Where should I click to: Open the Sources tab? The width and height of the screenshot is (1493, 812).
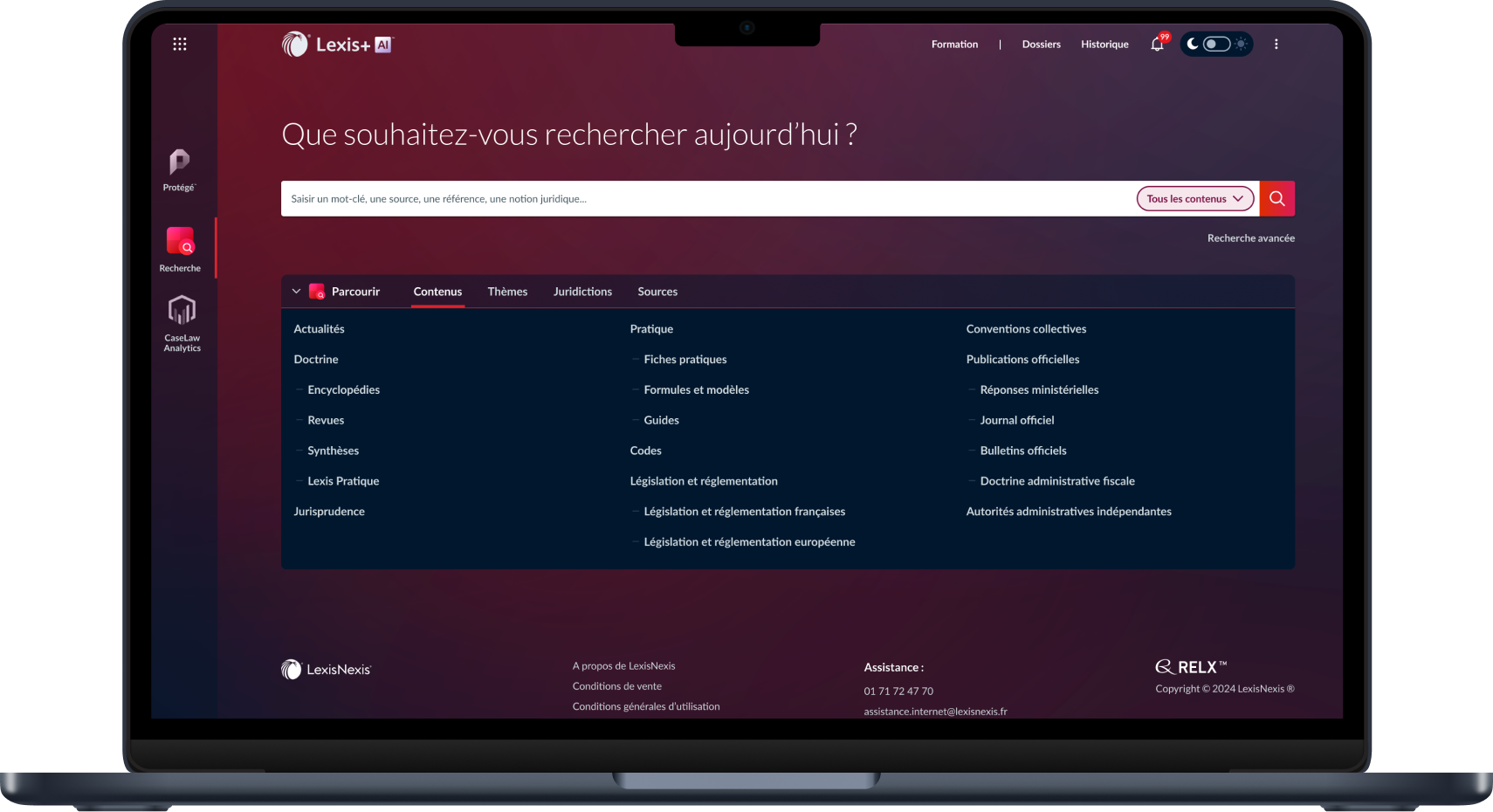click(657, 292)
